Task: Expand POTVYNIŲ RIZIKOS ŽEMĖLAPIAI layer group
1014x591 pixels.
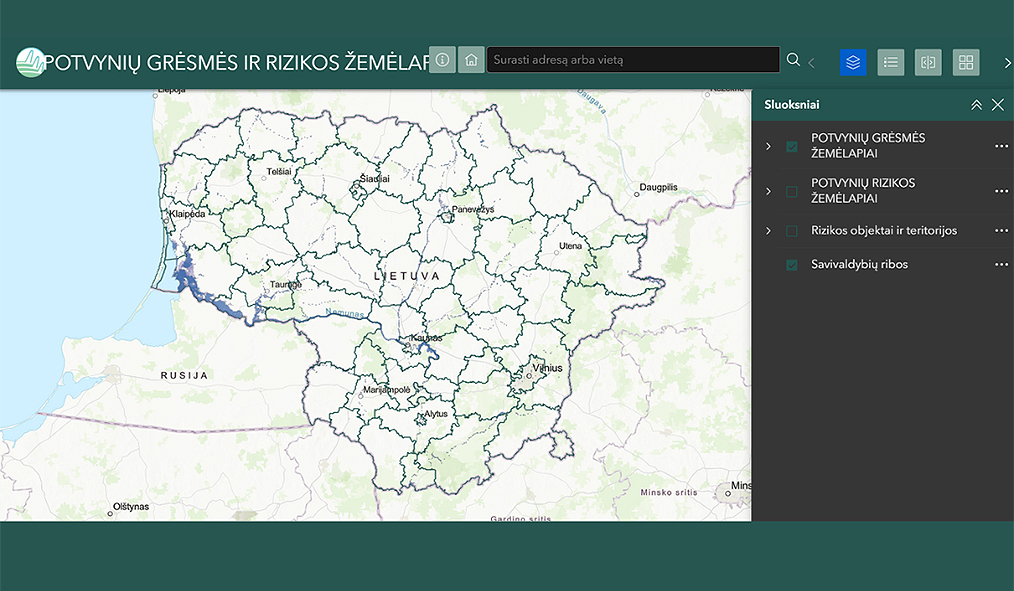Action: tap(768, 191)
